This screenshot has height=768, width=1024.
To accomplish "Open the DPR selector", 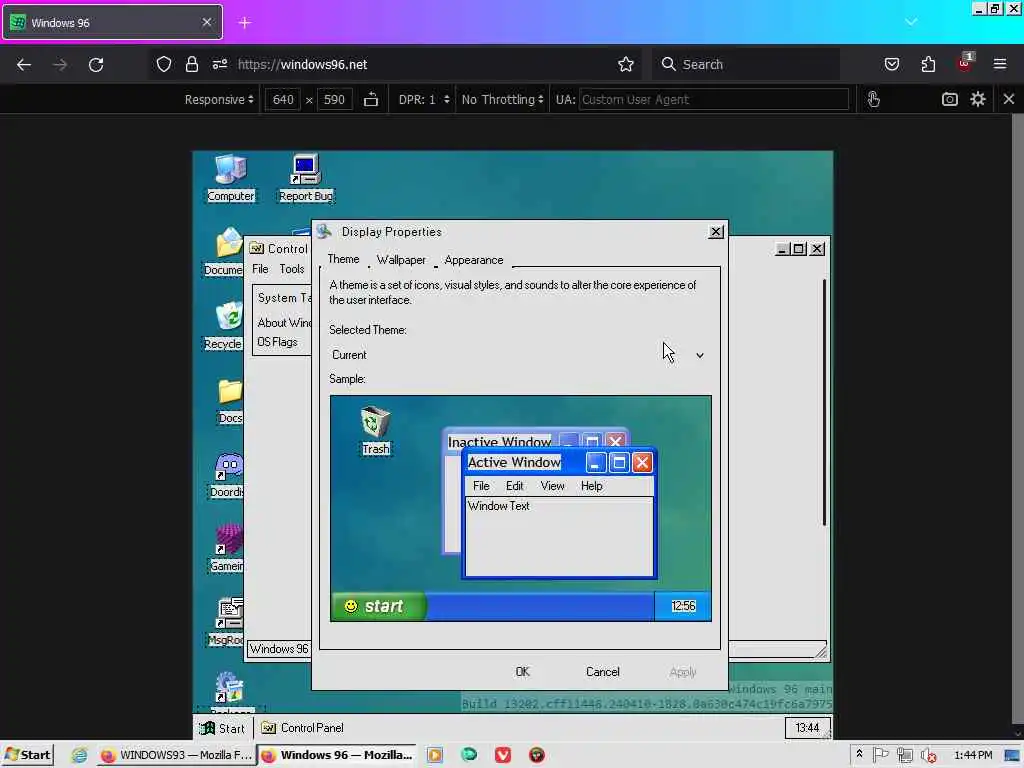I will pyautogui.click(x=424, y=99).
